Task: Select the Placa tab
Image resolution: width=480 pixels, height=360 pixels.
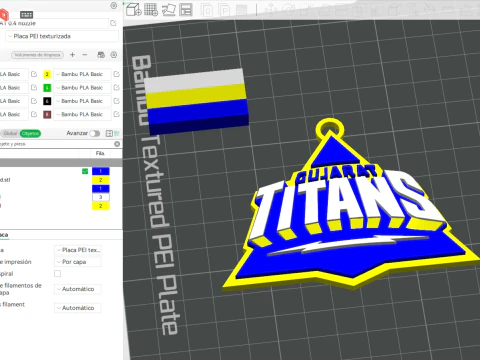Action: coord(4,235)
